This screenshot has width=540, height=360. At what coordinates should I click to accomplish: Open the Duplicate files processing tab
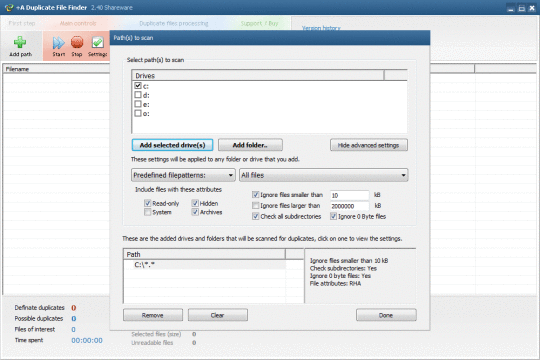tap(174, 23)
